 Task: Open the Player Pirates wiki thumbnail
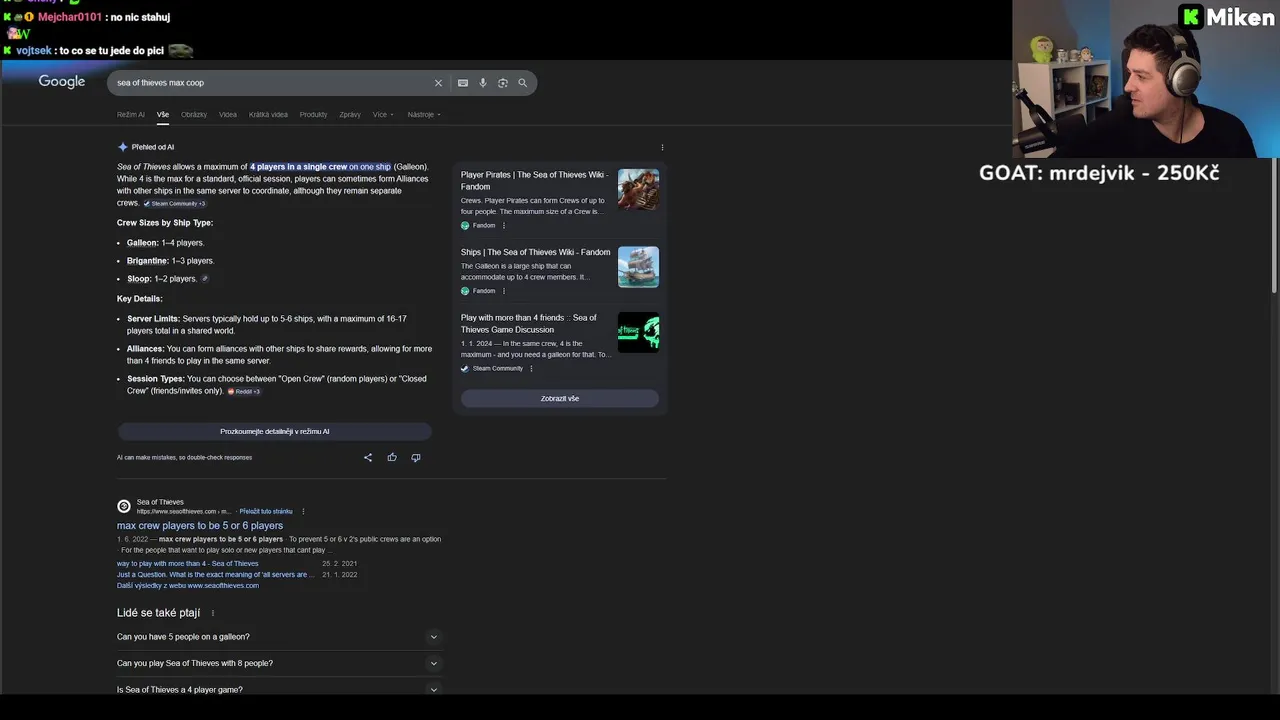pos(638,189)
